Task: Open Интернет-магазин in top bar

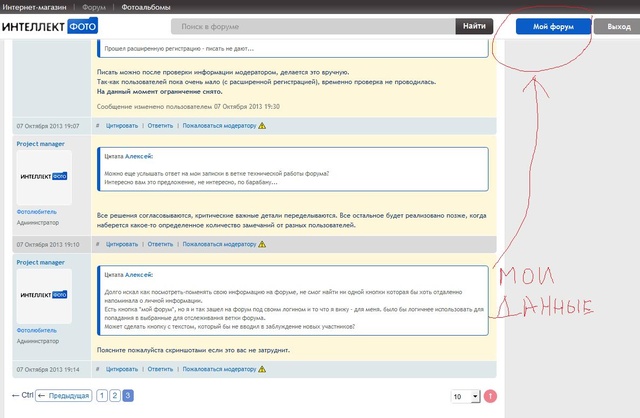Action: (34, 7)
